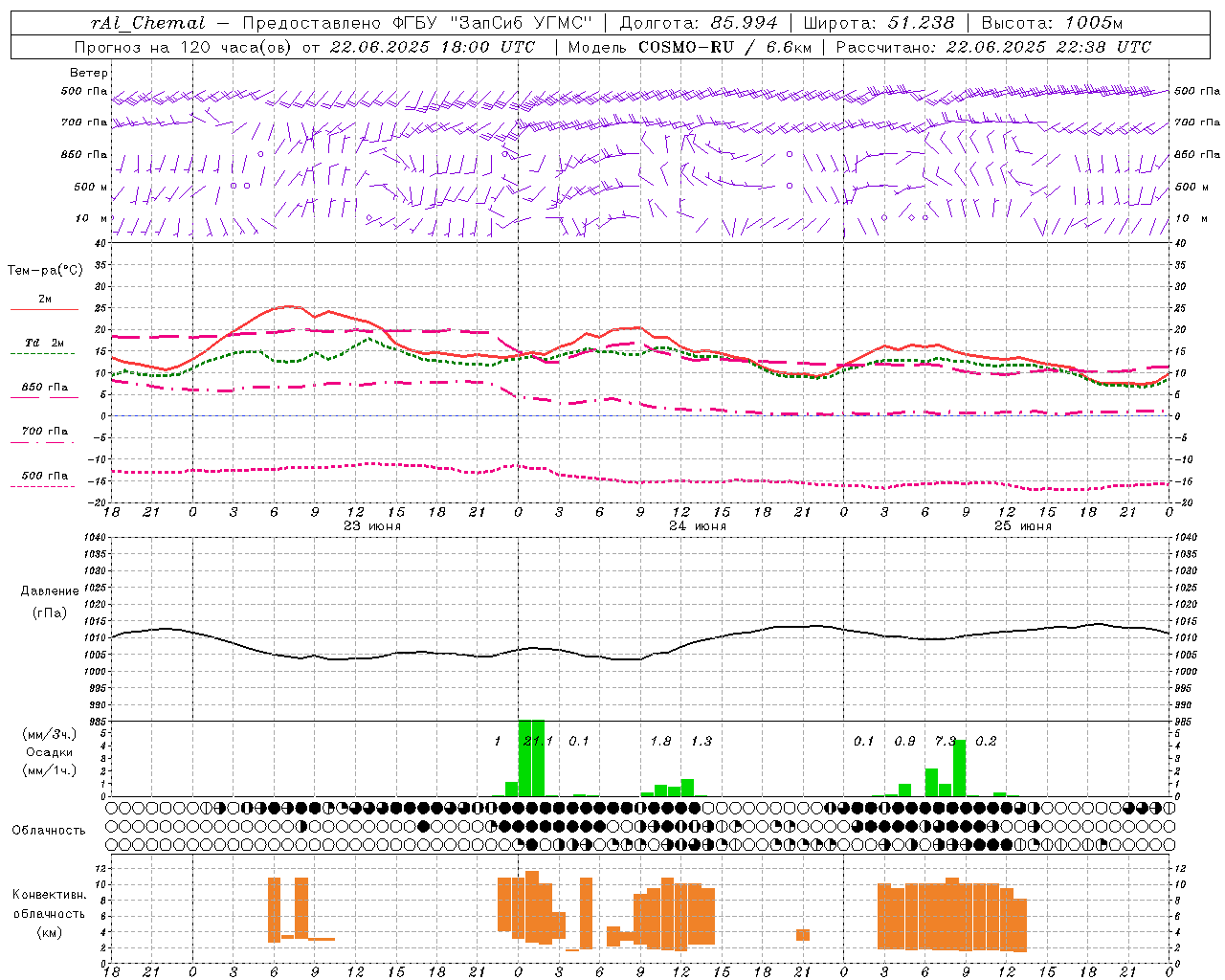This screenshot has height=980, width=1225.
Task: Click the Td 2м dew point legend entry
Action: pos(45,343)
